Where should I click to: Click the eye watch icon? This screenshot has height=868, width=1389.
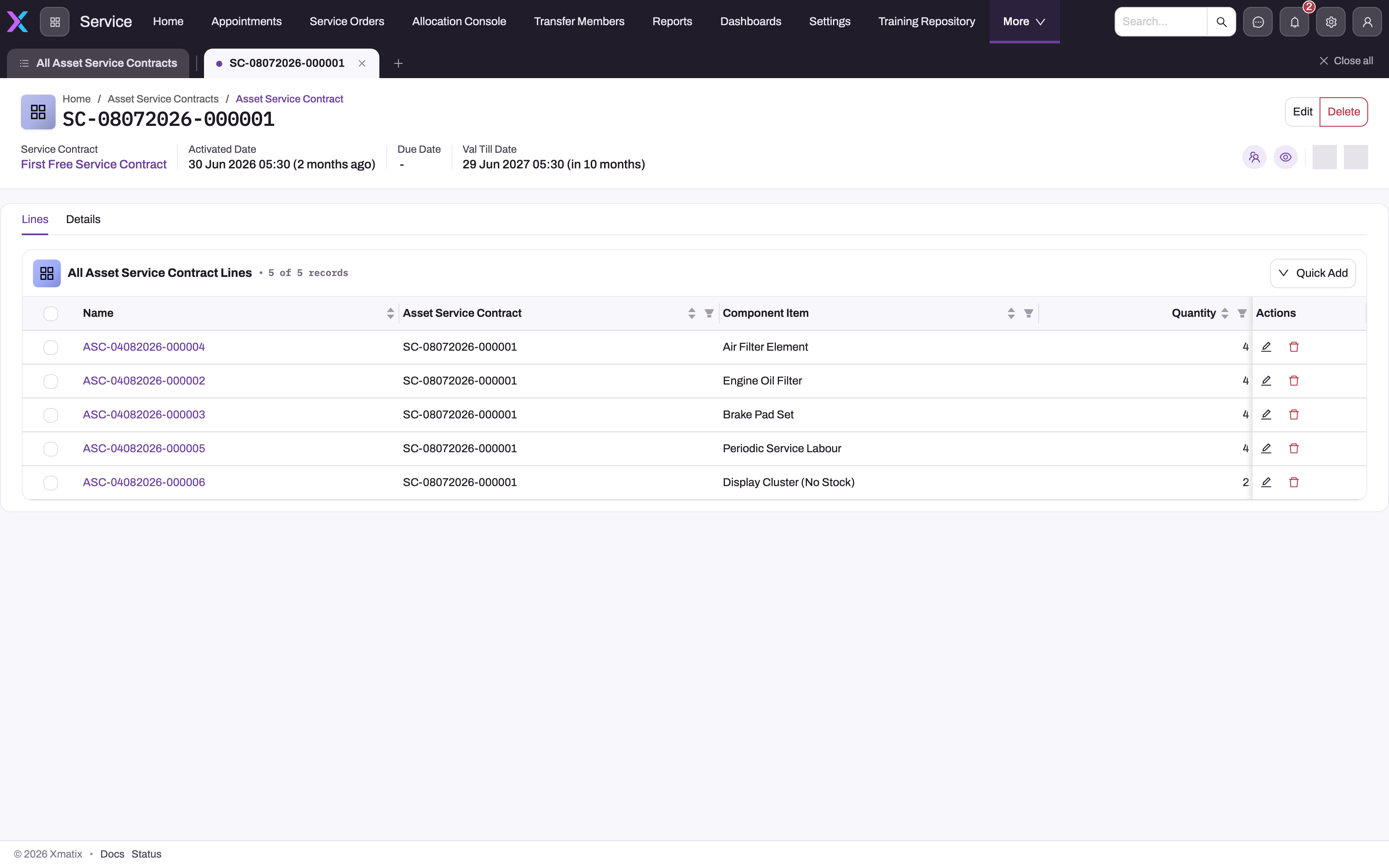pos(1286,157)
